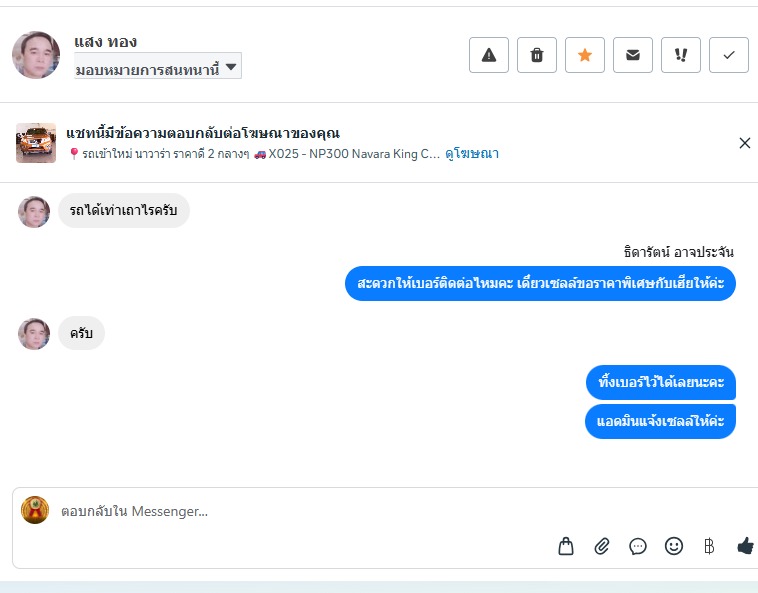This screenshot has height=593, width=758.
Task: Attach a file with paperclip icon
Action: [x=602, y=546]
